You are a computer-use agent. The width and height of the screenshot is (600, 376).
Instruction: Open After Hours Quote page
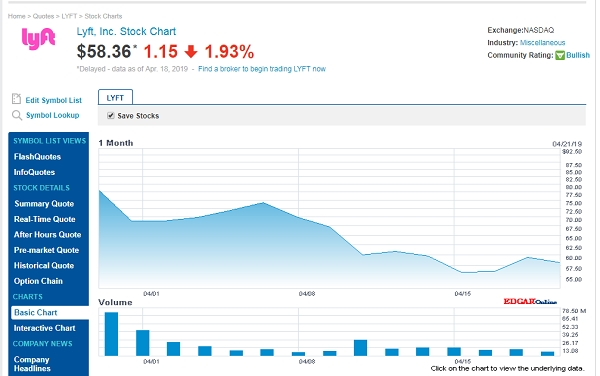coord(47,234)
